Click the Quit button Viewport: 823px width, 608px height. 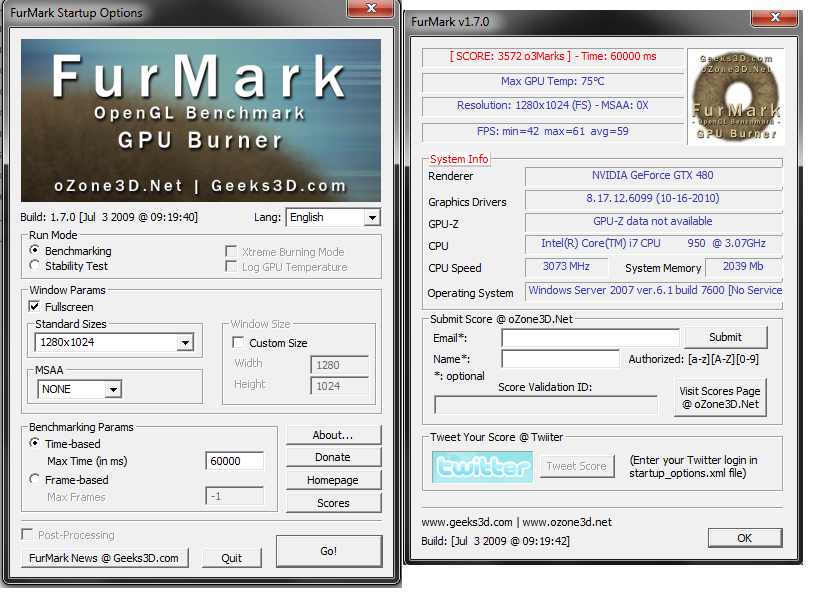pyautogui.click(x=232, y=558)
